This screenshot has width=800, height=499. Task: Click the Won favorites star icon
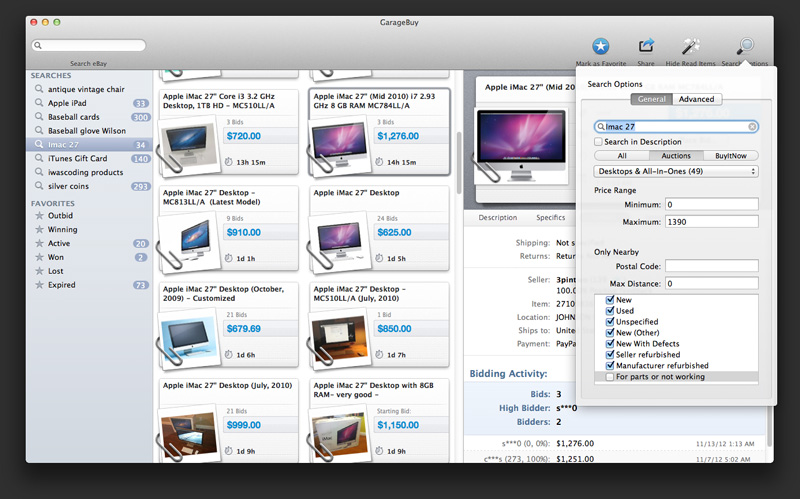click(39, 257)
